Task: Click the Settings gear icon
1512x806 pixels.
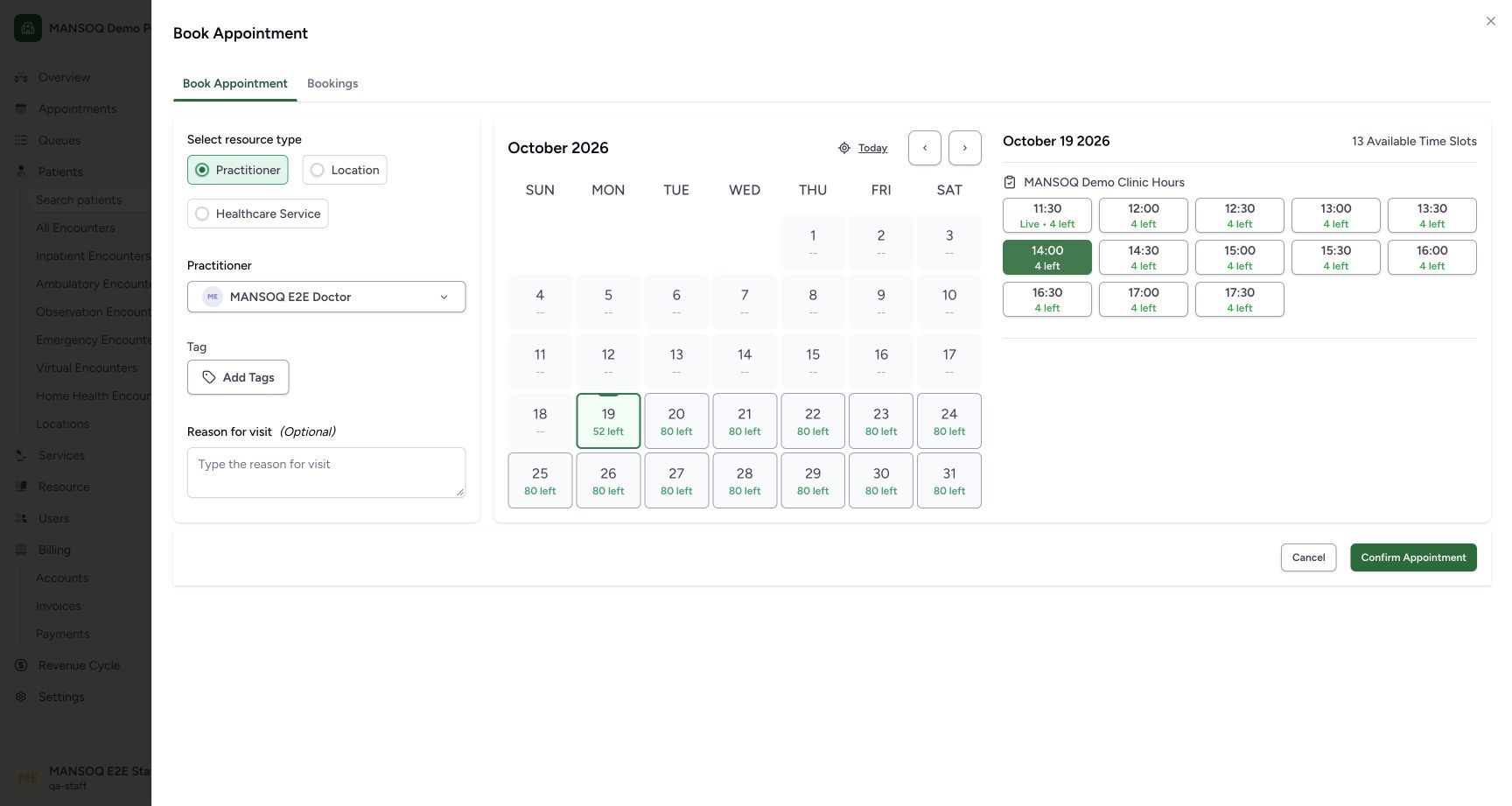Action: click(21, 697)
